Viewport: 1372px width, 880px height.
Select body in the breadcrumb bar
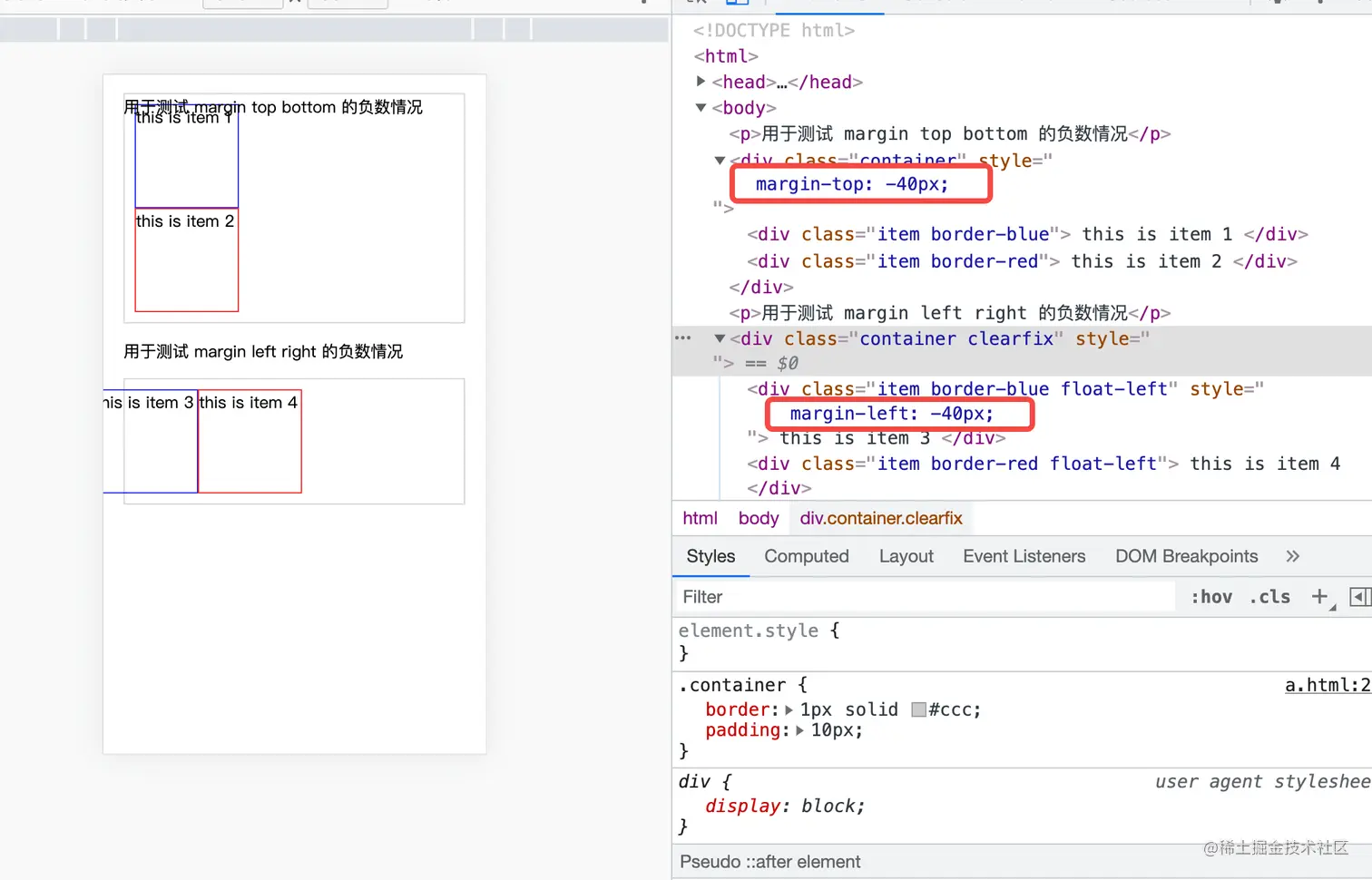(x=759, y=518)
